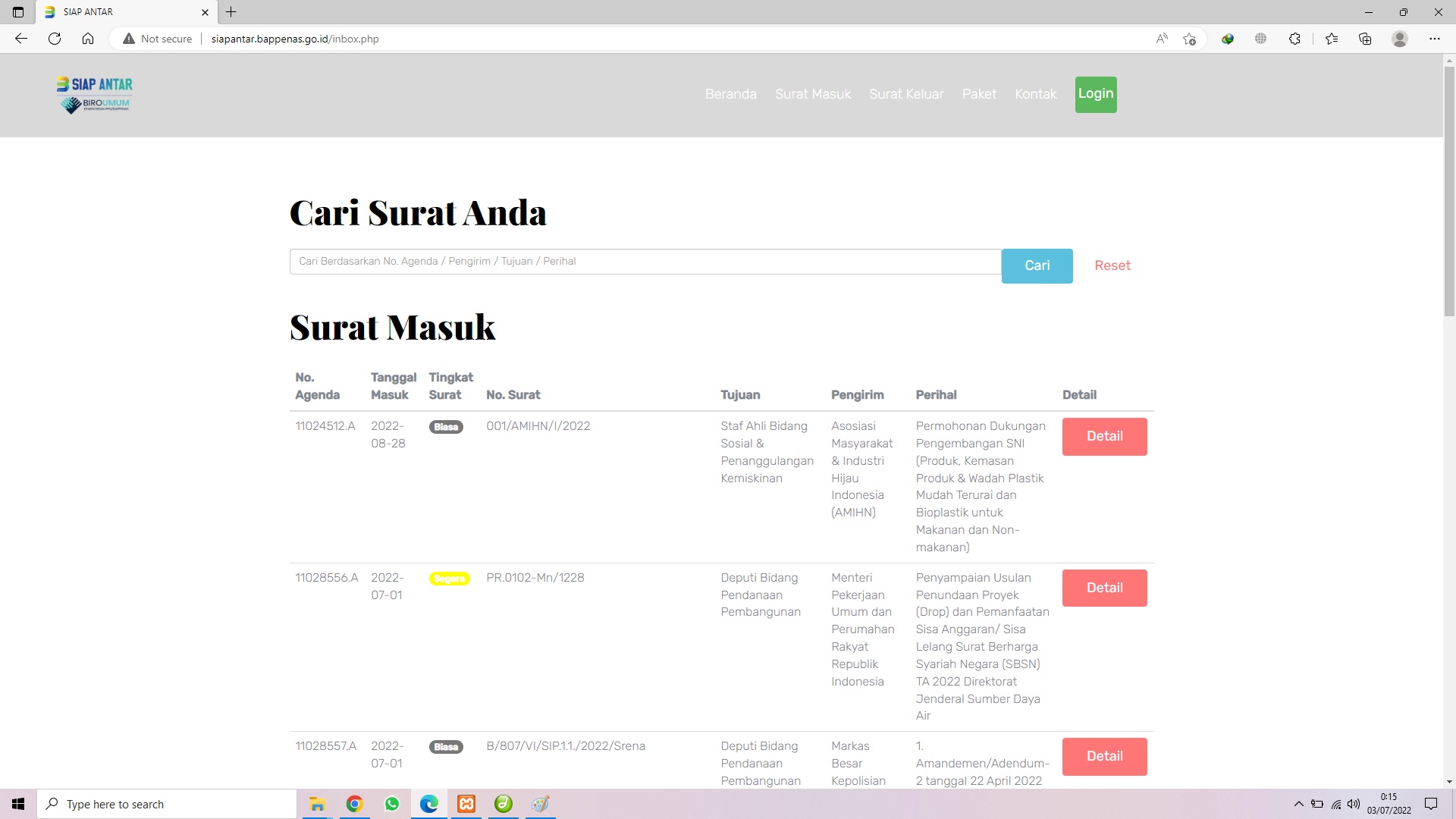Go to browser home page icon
Image resolution: width=1456 pixels, height=819 pixels.
[88, 39]
